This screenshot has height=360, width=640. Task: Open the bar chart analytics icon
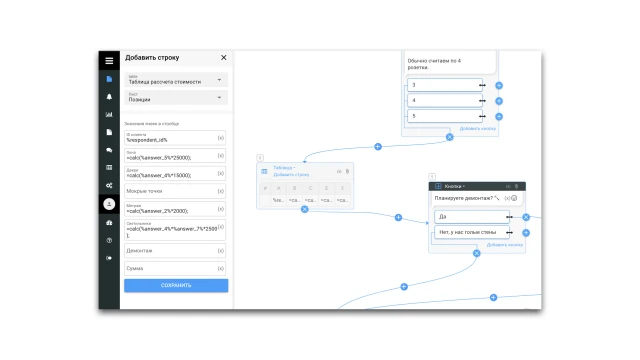(109, 114)
